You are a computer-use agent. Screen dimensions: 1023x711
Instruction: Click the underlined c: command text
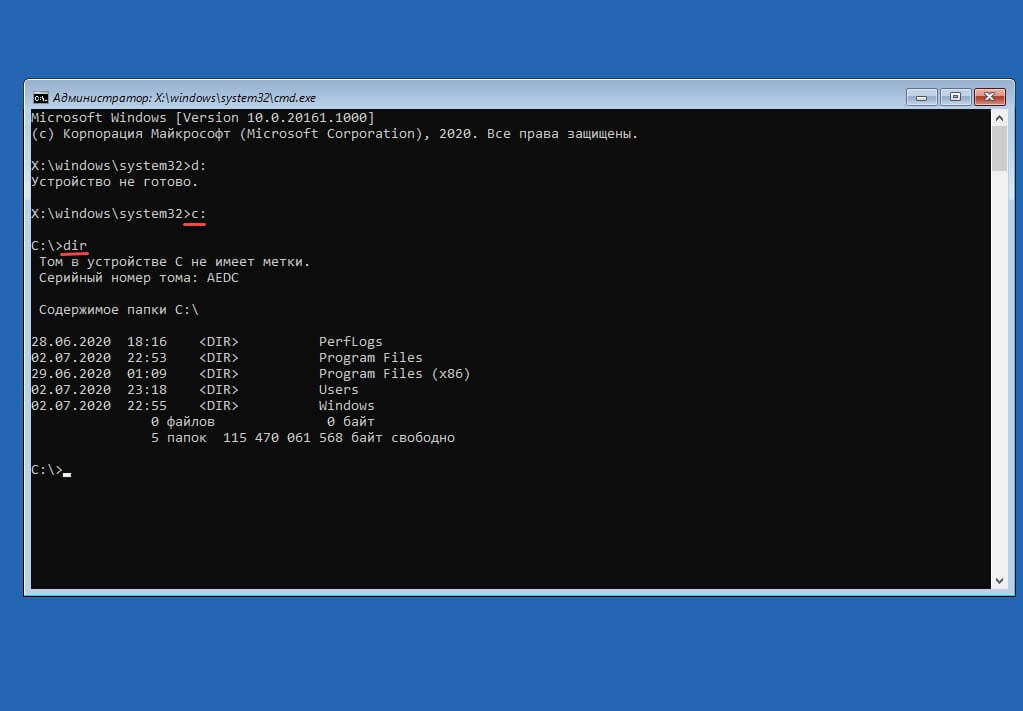[198, 214]
